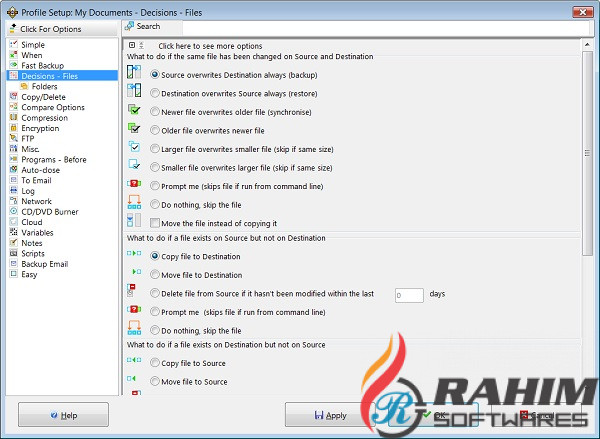This screenshot has height=439, width=600.
Task: Open the Copy/Delete page
Action: (x=43, y=97)
